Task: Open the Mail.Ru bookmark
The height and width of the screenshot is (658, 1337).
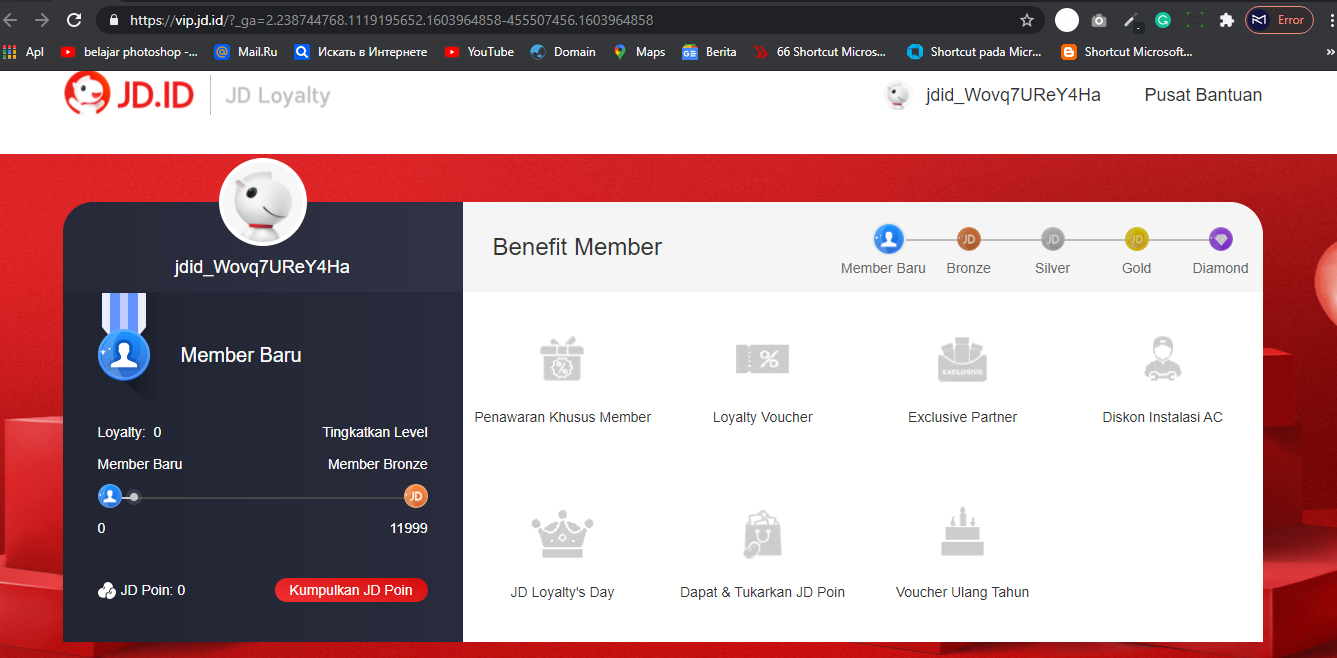Action: [246, 52]
